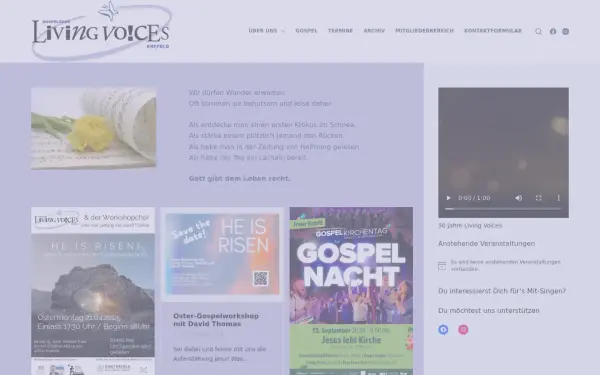The height and width of the screenshot is (375, 600).
Task: Open the pink Instagram icon in sidebar
Action: pos(463,329)
